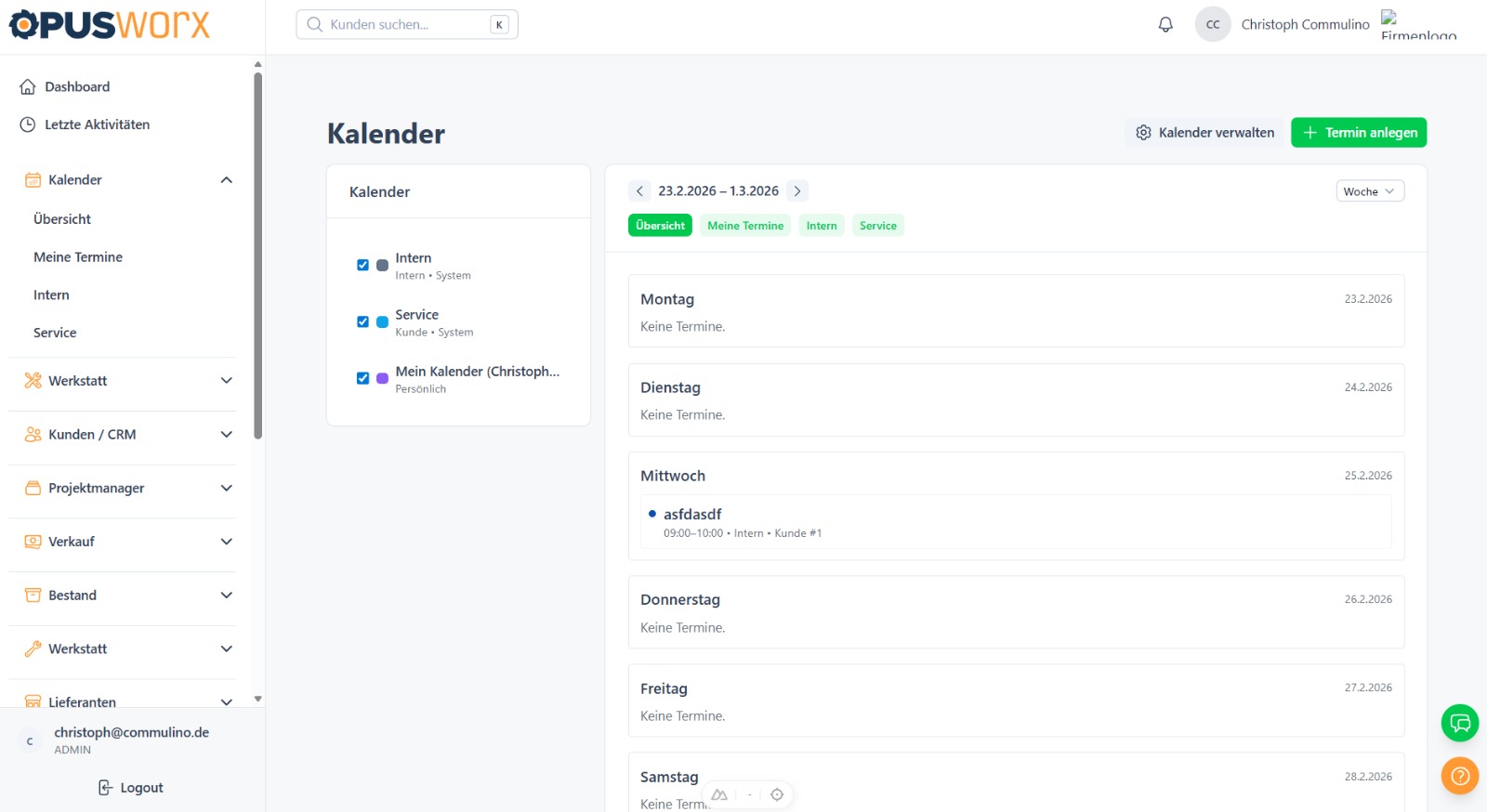1487x812 pixels.
Task: Open Kalender verwalten settings
Action: [x=1204, y=133]
